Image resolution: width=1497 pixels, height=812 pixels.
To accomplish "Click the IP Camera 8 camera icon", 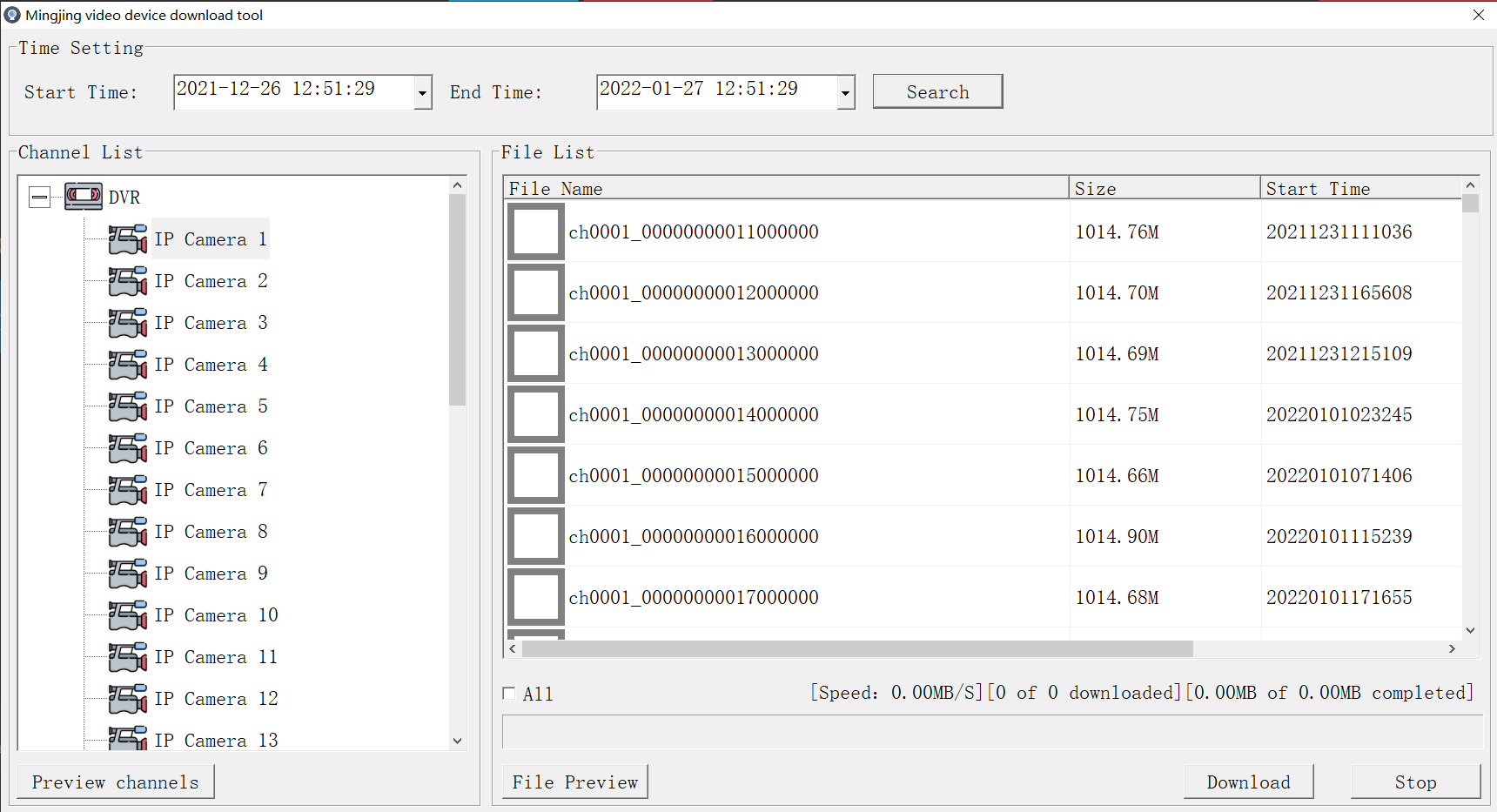I will click(x=128, y=532).
